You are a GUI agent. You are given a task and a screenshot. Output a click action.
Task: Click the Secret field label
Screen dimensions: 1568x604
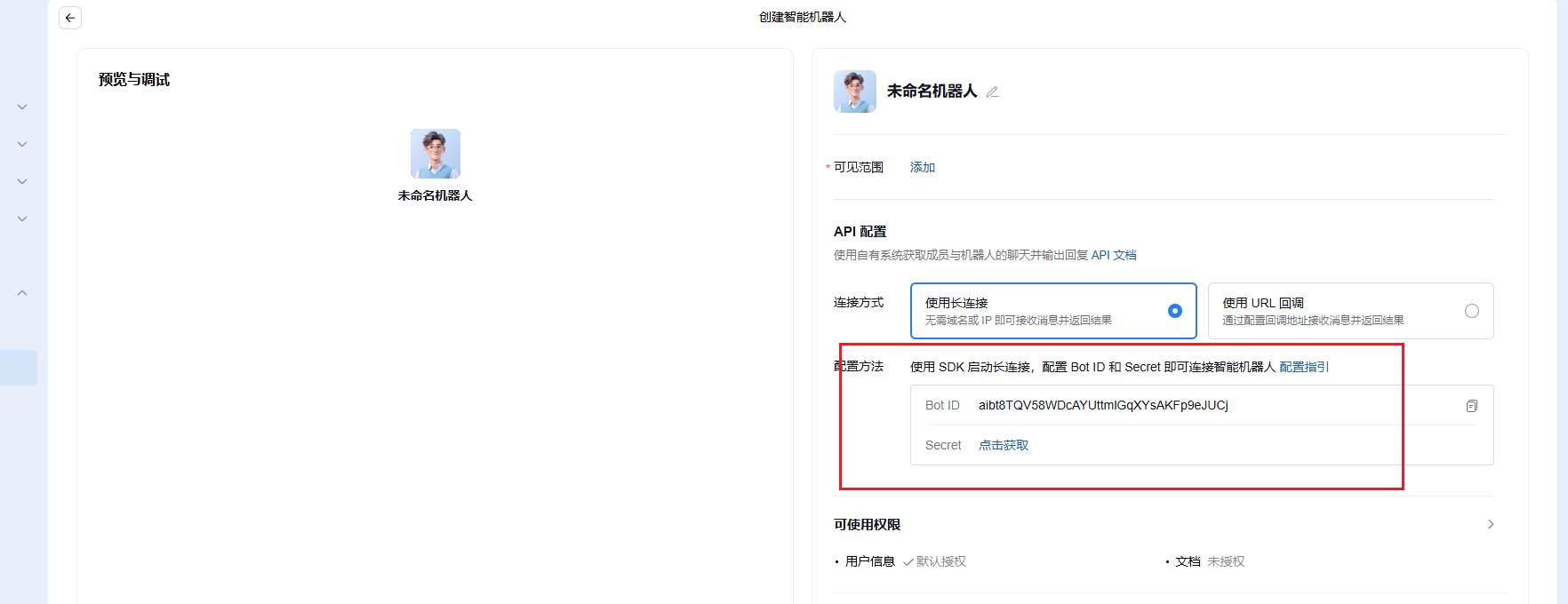[x=943, y=445]
